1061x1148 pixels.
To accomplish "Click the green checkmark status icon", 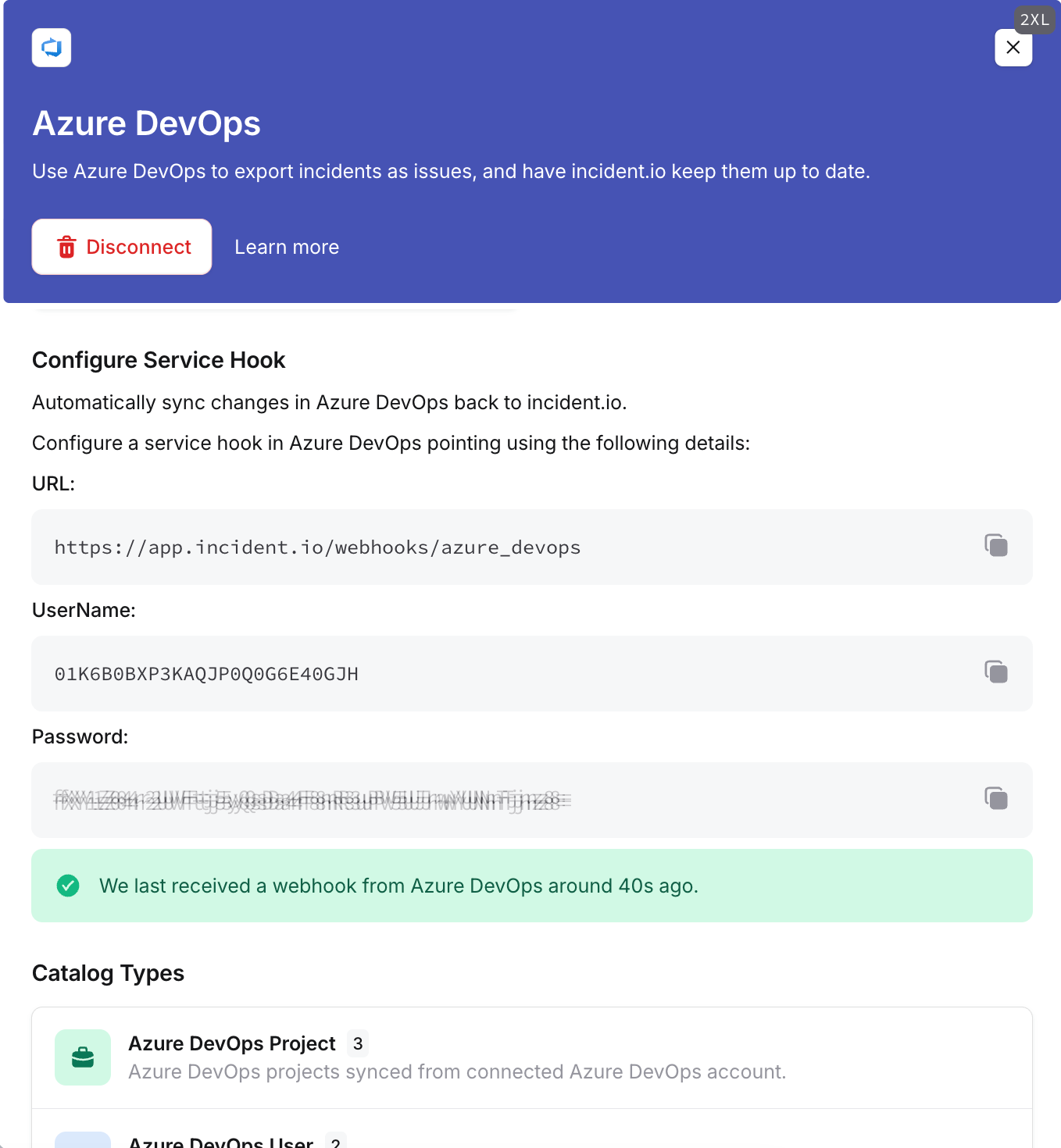I will point(68,886).
